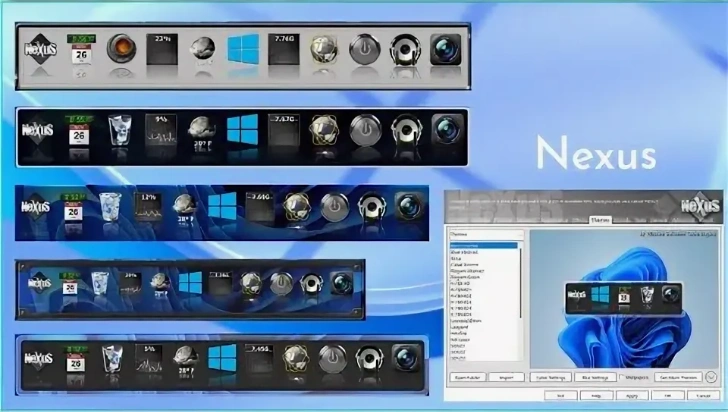
Task: Click the Recycle Bin in the dialog preview dock
Action: pyautogui.click(x=647, y=295)
